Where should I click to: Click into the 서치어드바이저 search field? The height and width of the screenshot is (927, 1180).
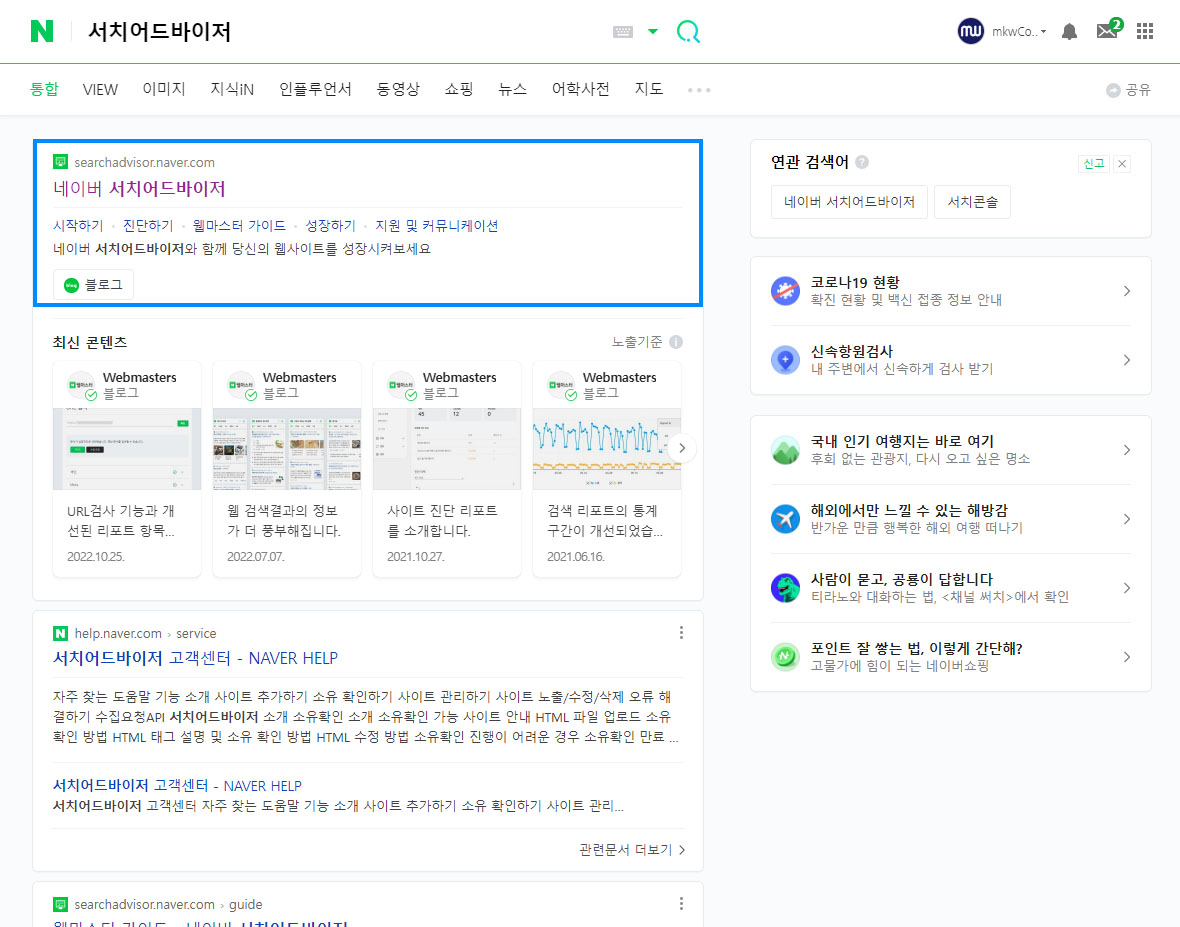click(x=339, y=31)
